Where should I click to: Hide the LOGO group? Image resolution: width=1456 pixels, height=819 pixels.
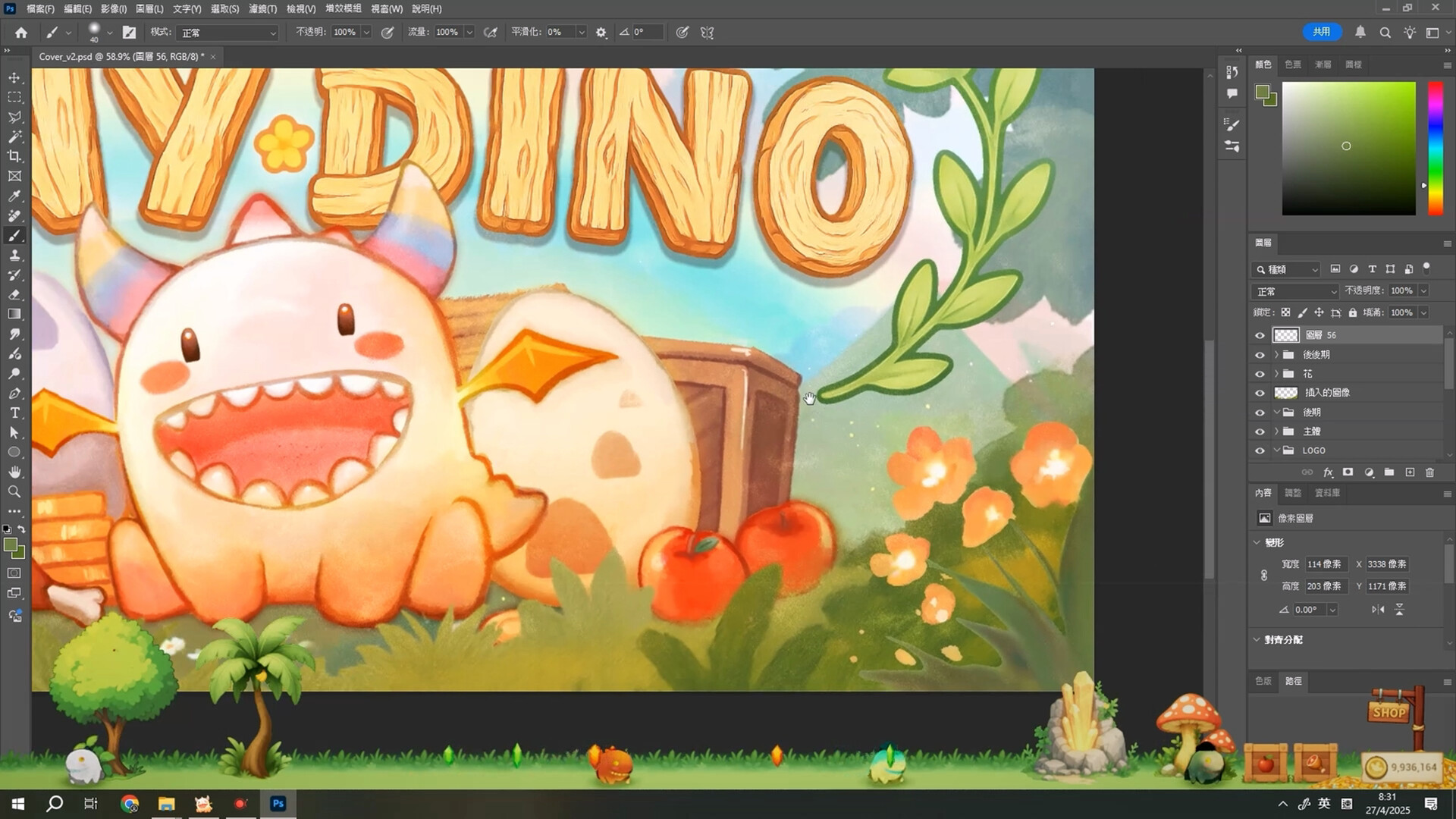tap(1260, 450)
